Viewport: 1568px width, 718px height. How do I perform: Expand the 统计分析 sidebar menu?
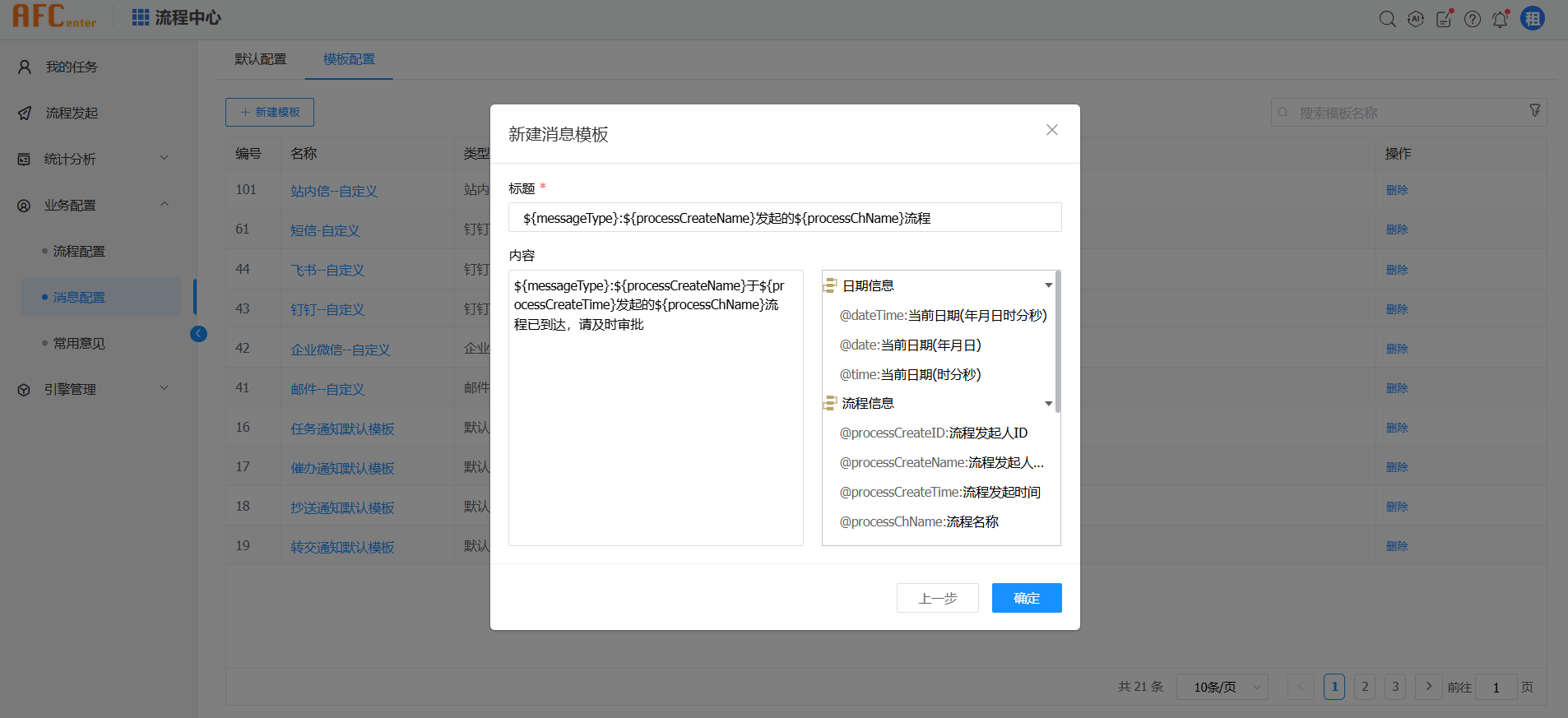pos(95,159)
